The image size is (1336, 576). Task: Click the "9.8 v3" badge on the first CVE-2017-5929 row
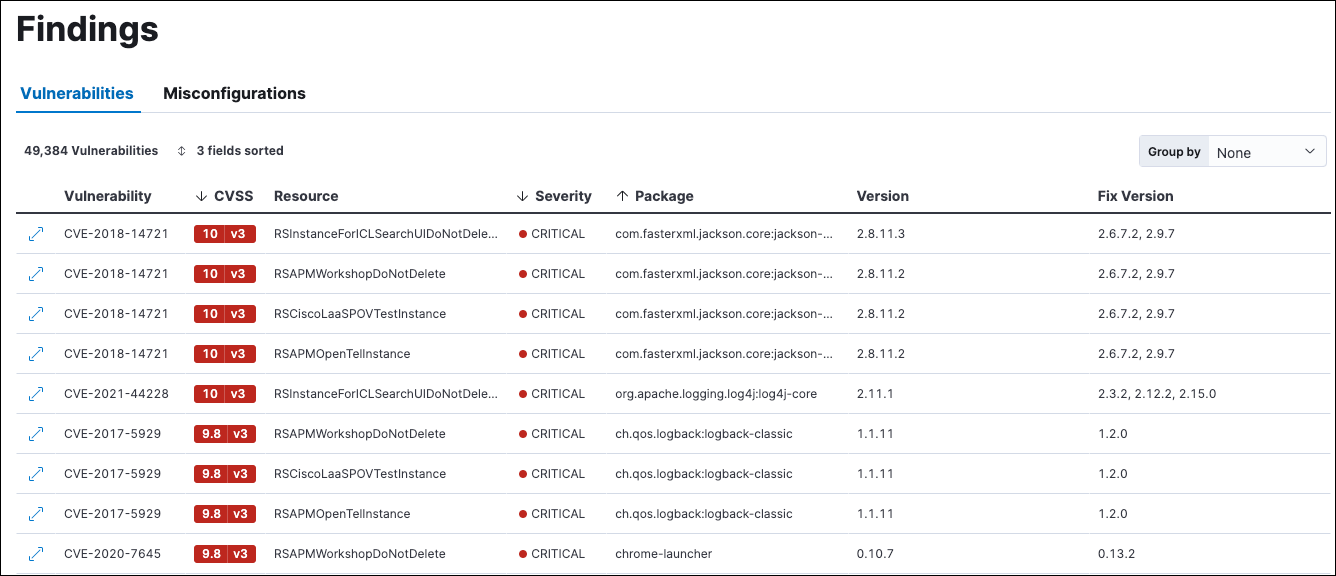224,433
